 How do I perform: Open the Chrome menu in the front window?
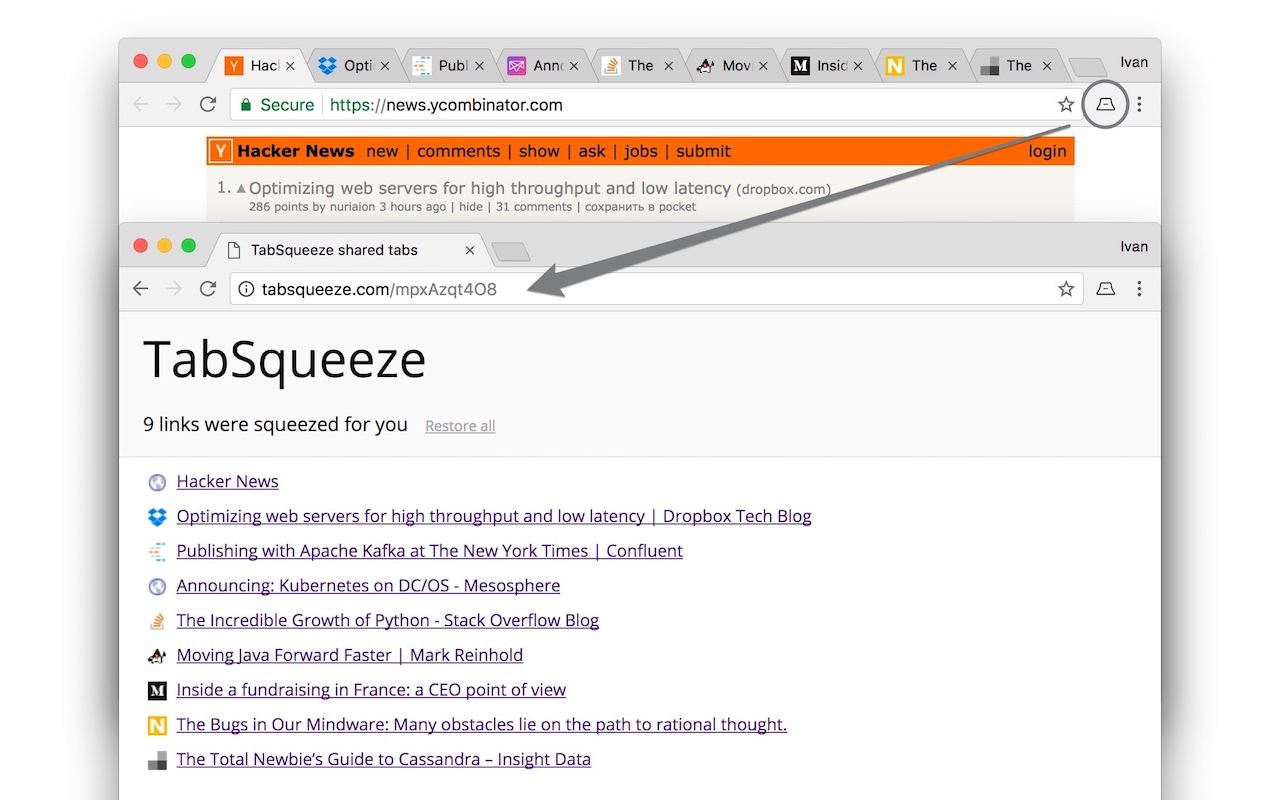1139,289
